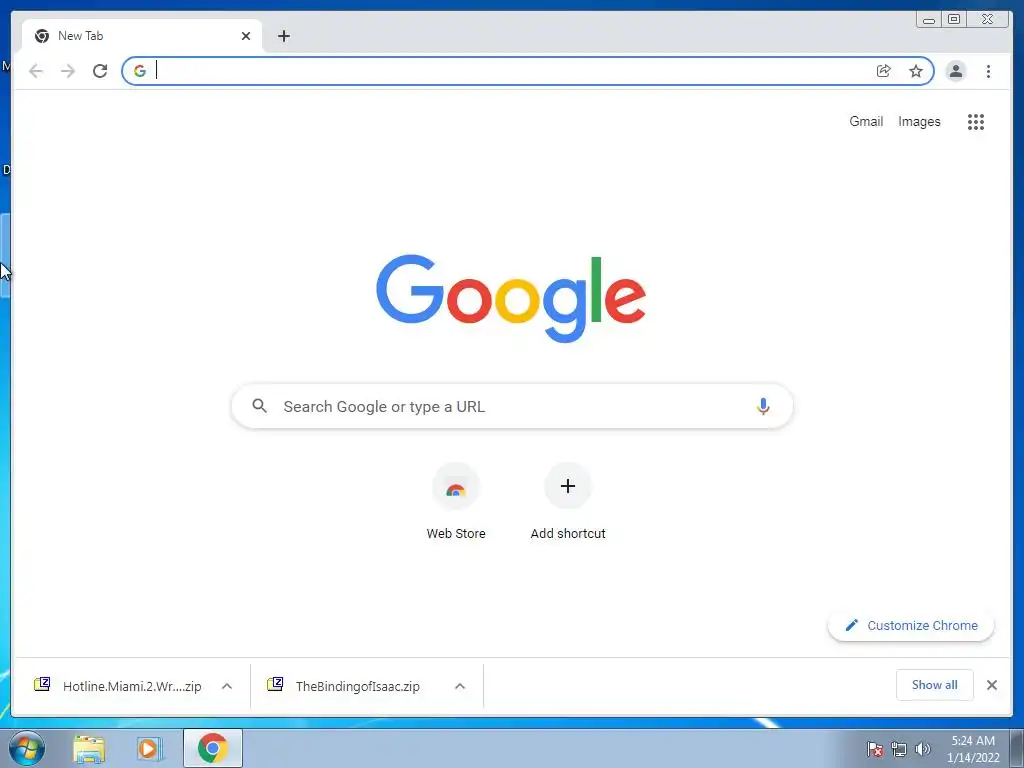
Task: Launch Windows Media Player from taskbar
Action: (x=150, y=748)
